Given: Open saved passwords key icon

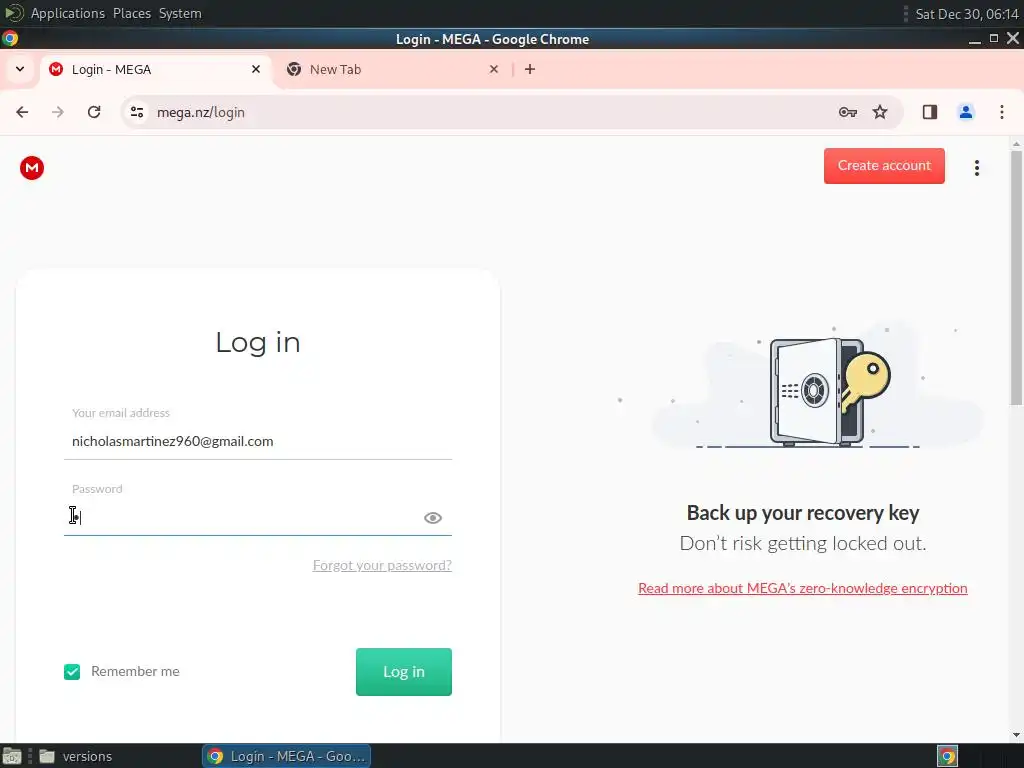Looking at the screenshot, I should click(x=847, y=112).
